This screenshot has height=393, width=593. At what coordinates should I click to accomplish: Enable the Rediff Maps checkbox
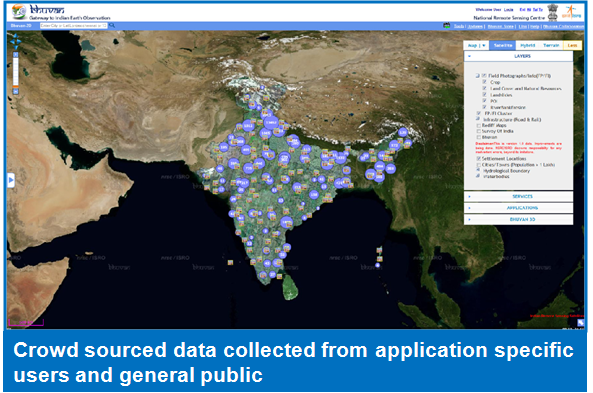click(x=479, y=125)
